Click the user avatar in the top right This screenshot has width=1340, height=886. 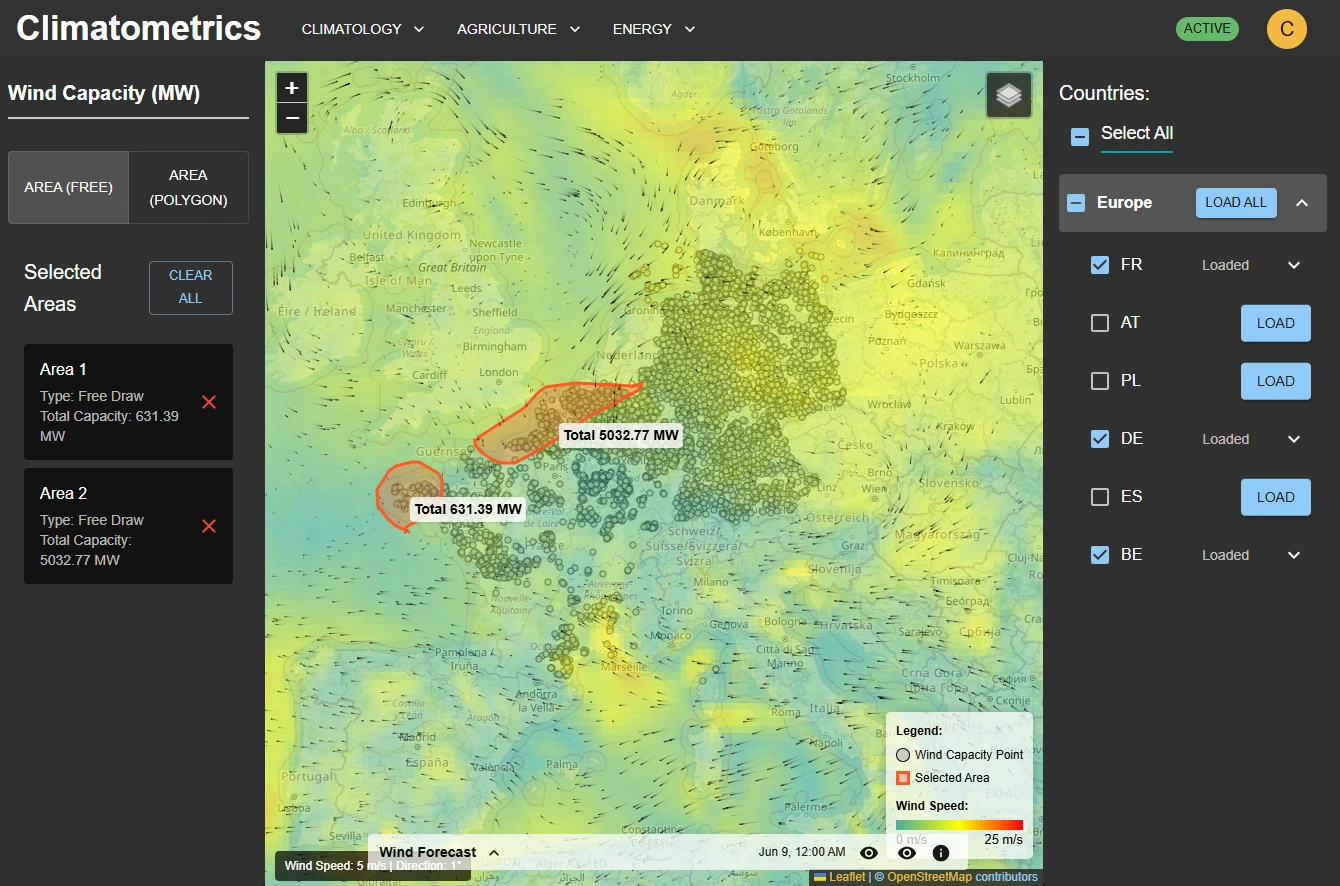pyautogui.click(x=1287, y=28)
